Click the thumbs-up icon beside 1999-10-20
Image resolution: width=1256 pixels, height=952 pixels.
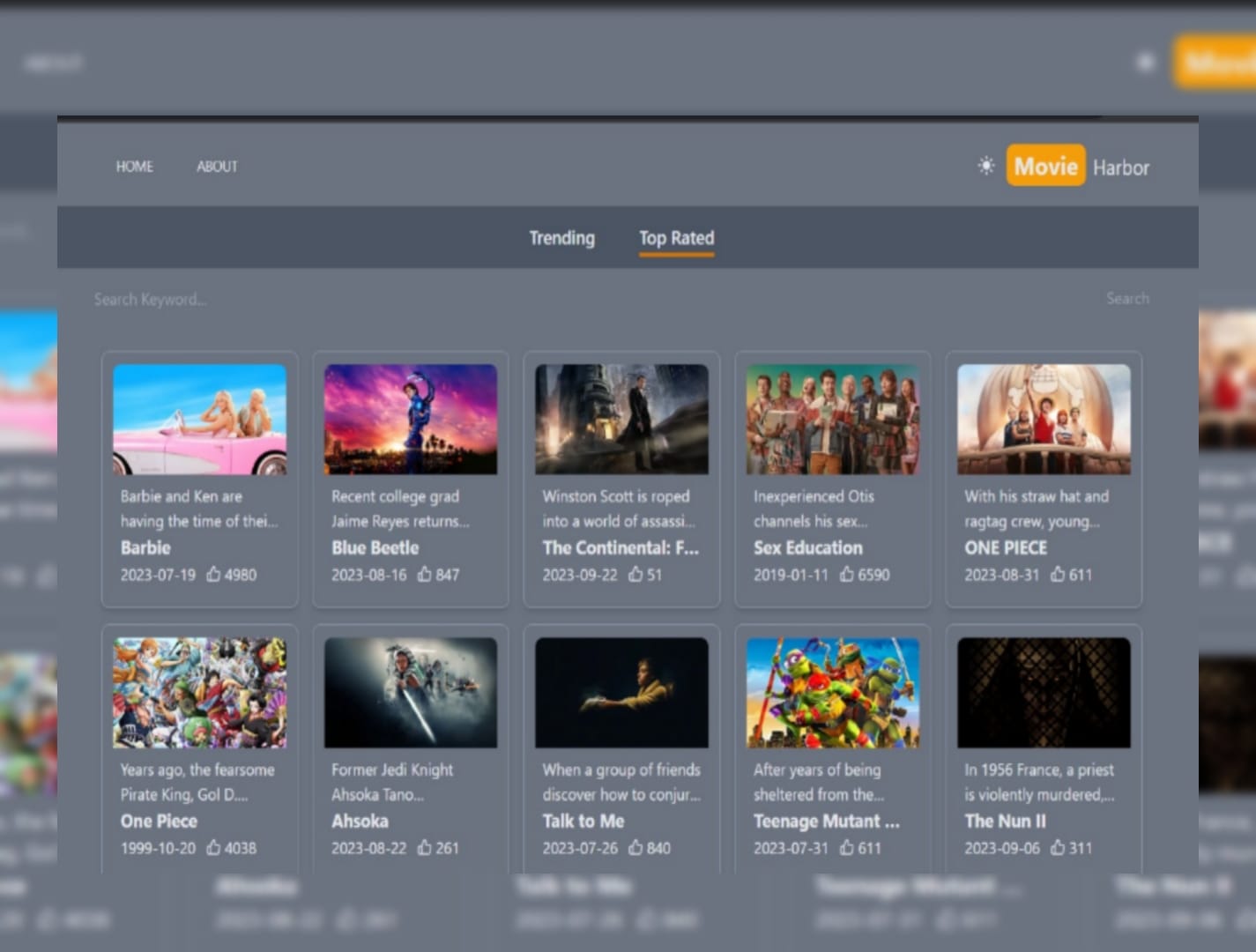[x=213, y=847]
